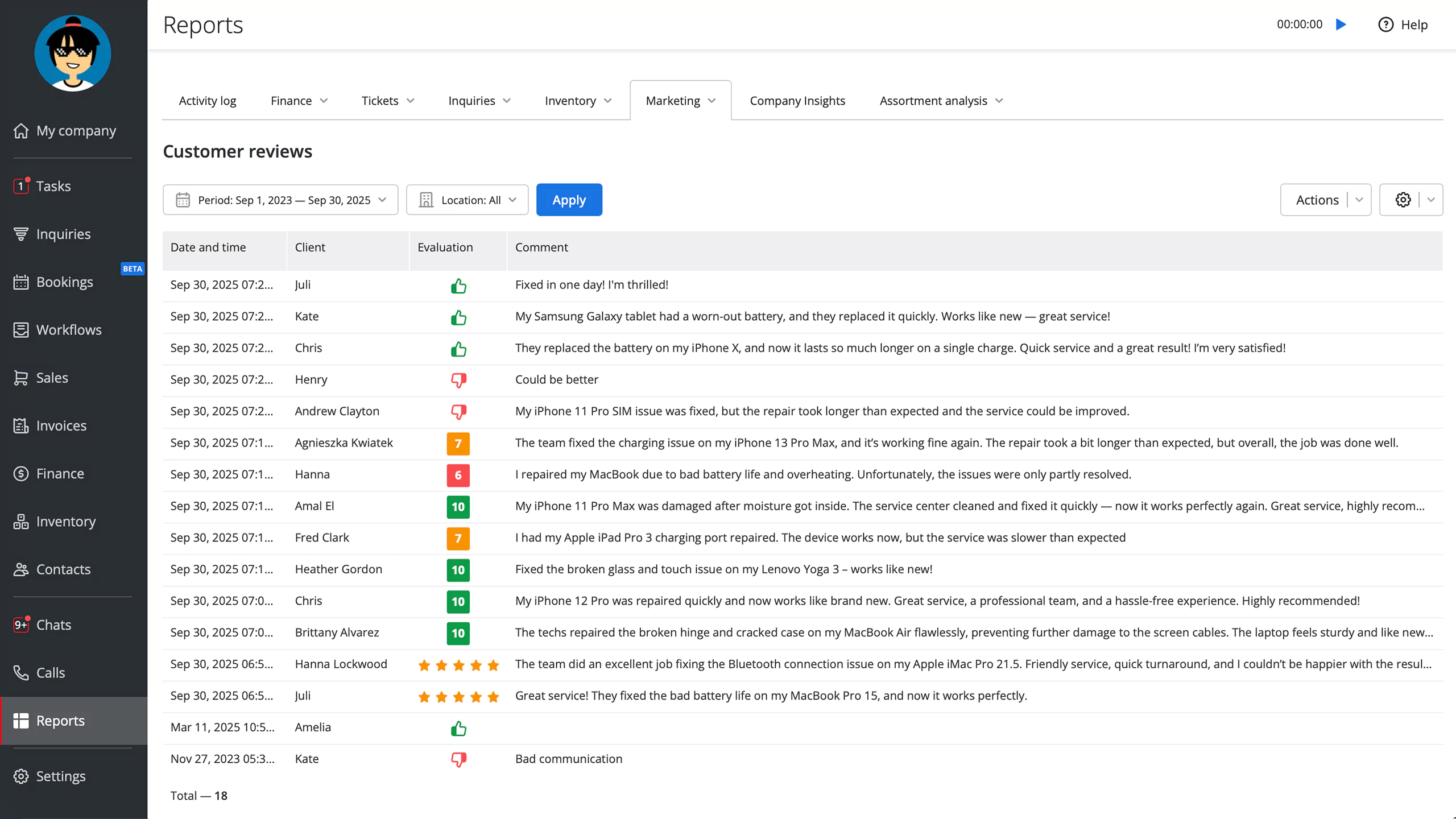1456x819 pixels.
Task: Open the Location: All dropdown
Action: [x=467, y=200]
